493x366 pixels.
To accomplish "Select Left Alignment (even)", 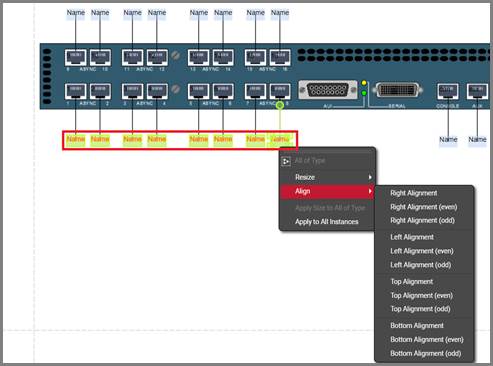I will click(422, 251).
